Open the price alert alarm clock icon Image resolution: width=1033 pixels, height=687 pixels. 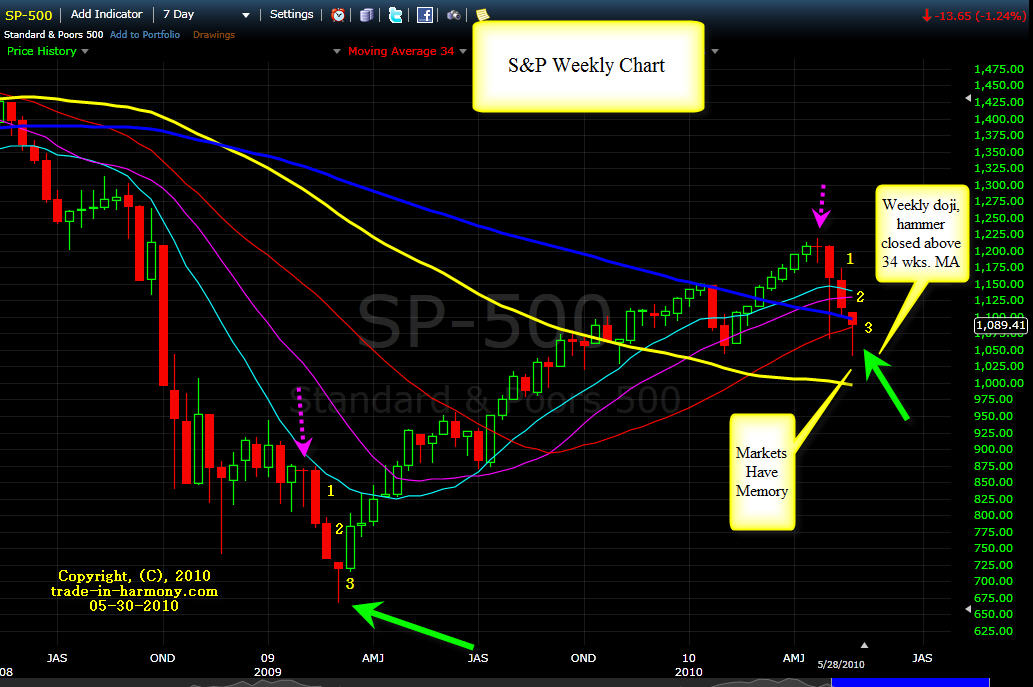pos(338,14)
